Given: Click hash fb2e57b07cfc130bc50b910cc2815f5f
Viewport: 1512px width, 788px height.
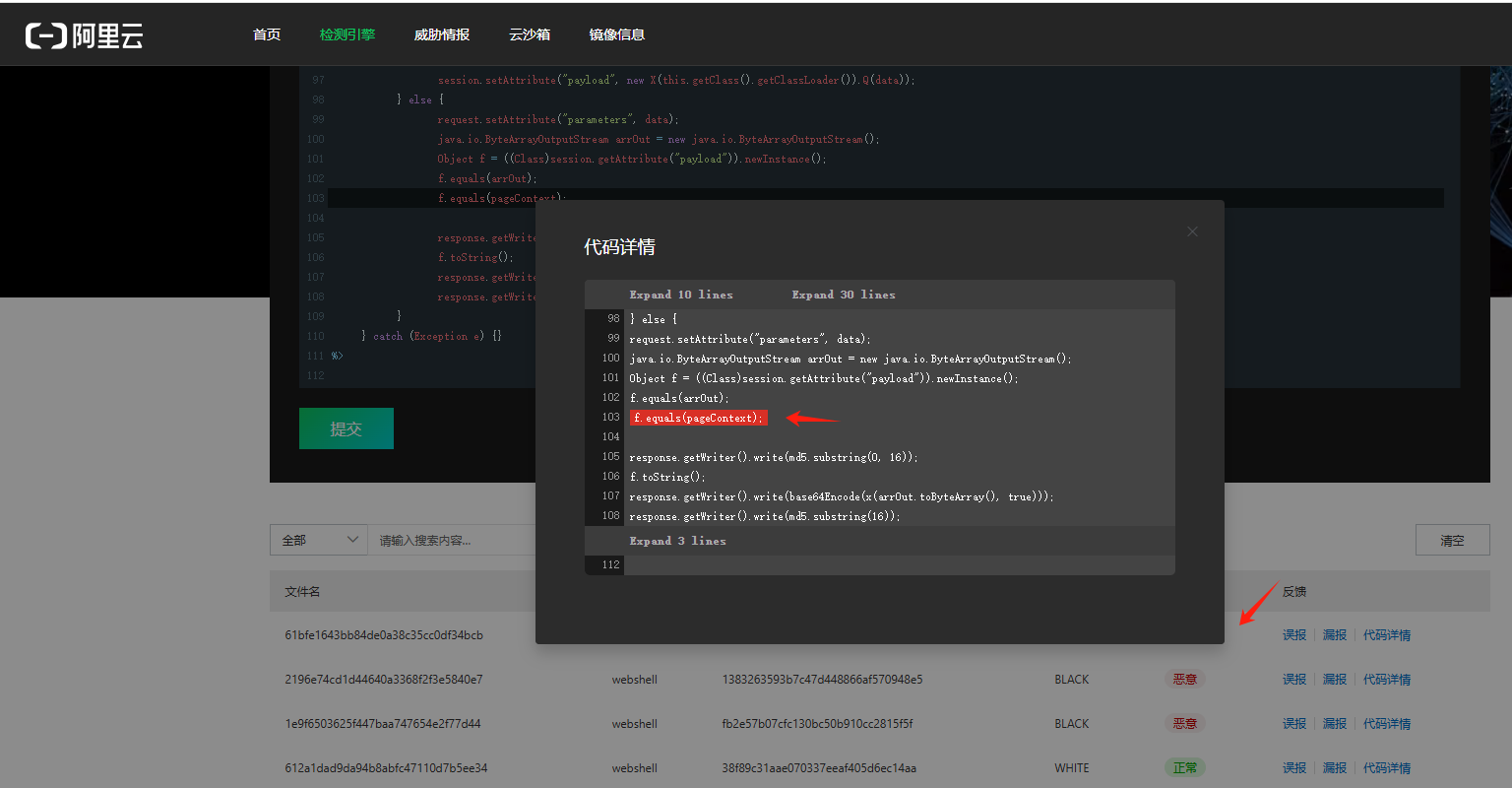Looking at the screenshot, I should click(x=817, y=724).
